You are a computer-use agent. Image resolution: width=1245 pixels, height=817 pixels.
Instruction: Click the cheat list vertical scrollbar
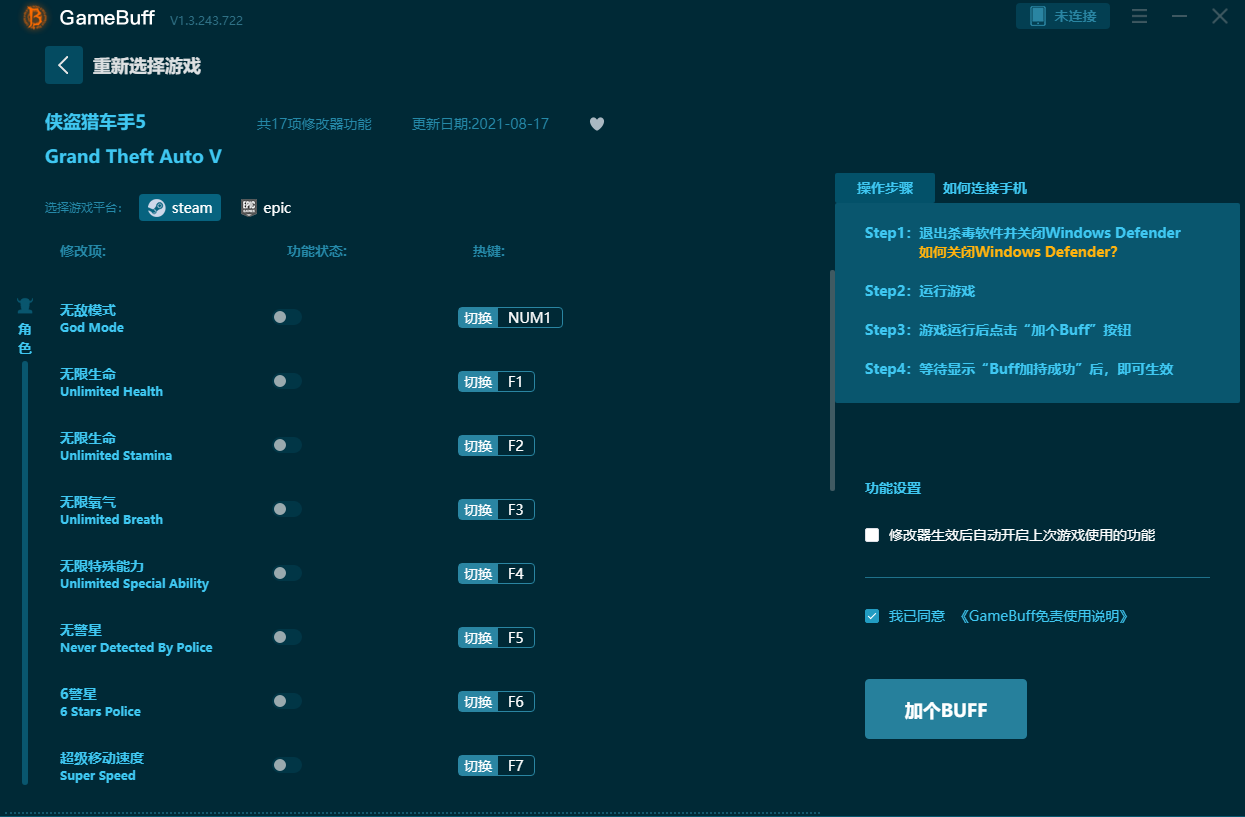(832, 380)
